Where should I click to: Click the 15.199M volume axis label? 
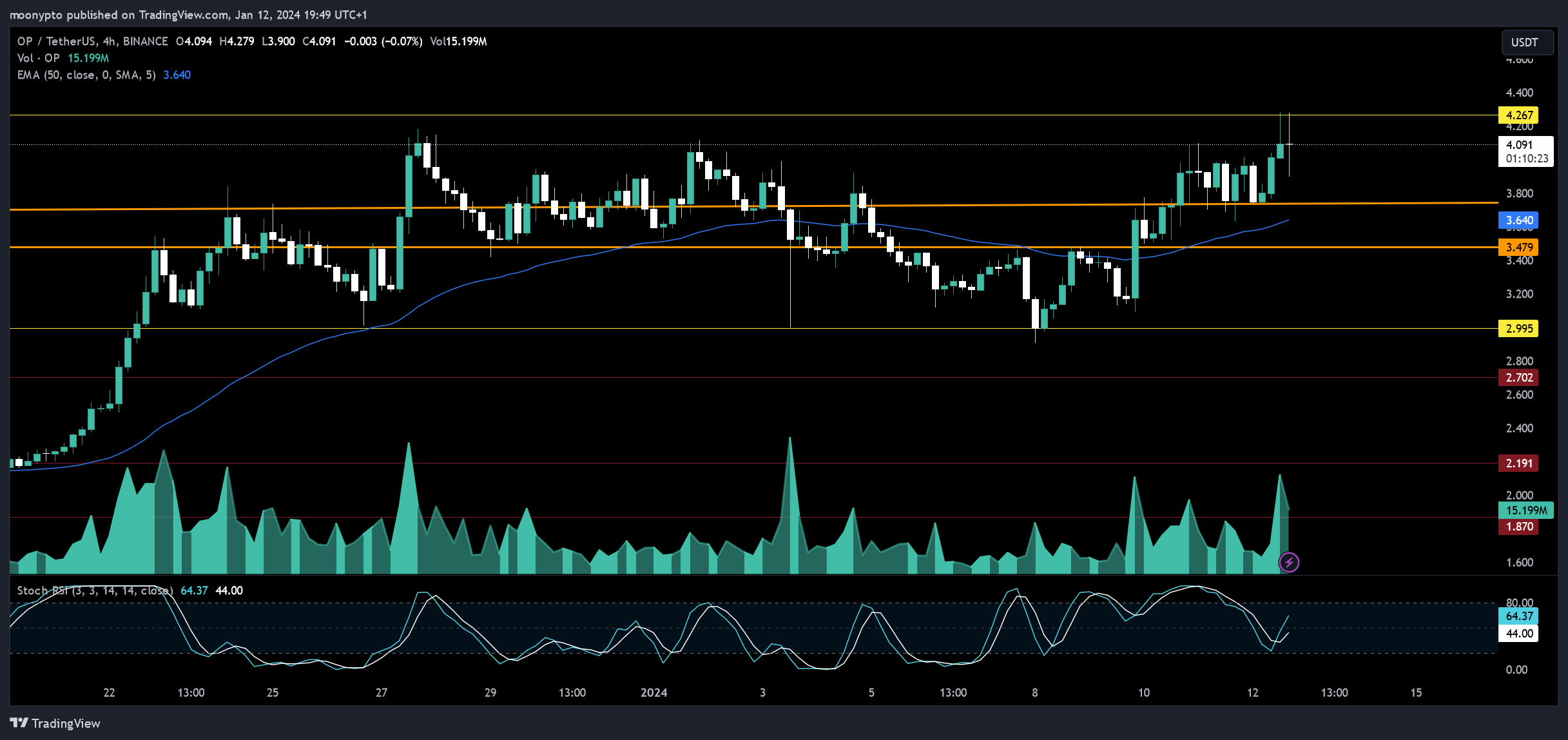tap(1526, 511)
